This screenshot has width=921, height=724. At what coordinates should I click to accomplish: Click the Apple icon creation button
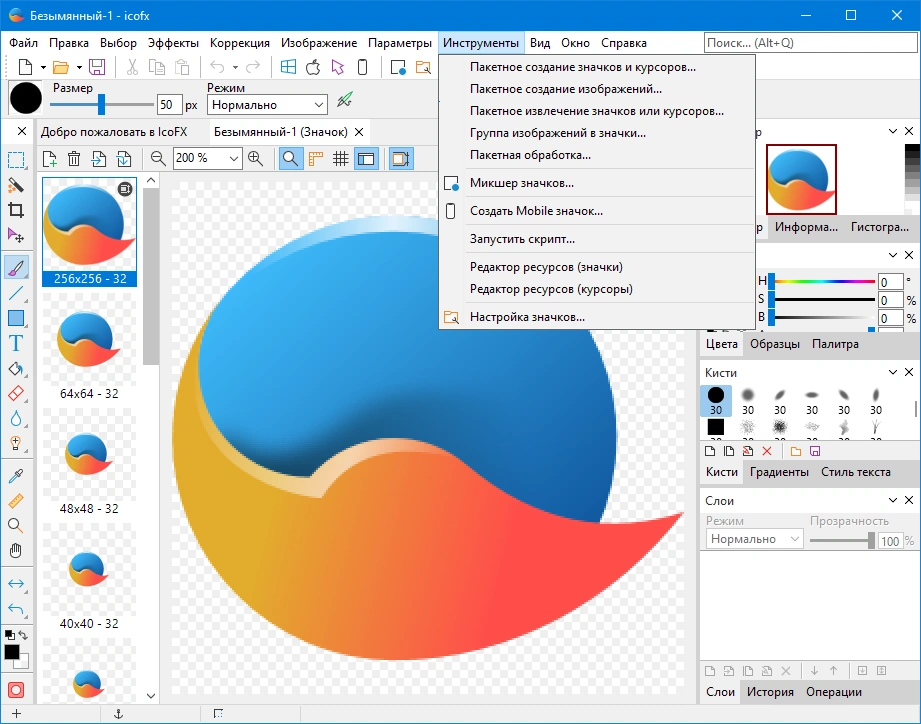tap(313, 67)
